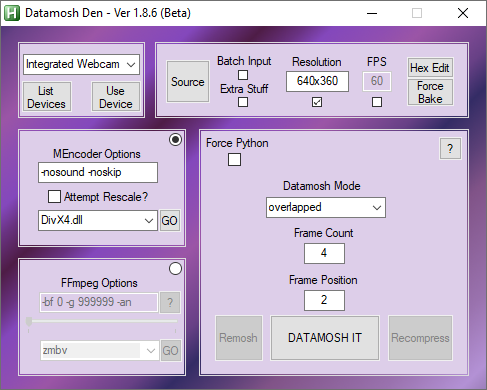Select the MEncoder Options radio button
This screenshot has width=487, height=390.
[175, 140]
